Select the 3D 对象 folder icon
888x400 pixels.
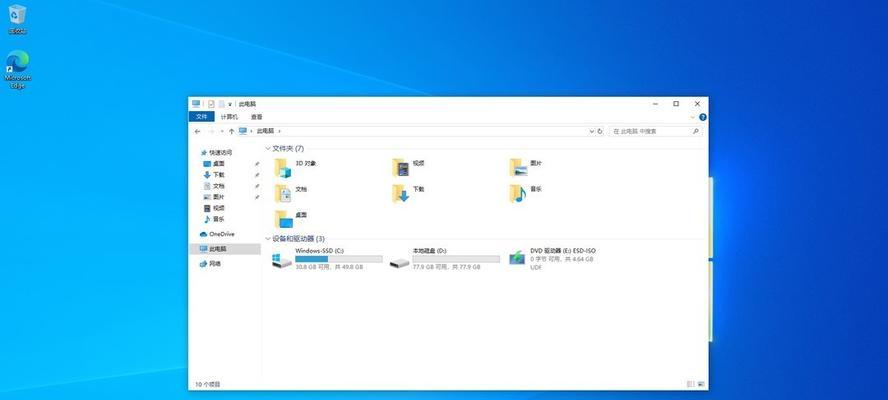click(x=283, y=168)
